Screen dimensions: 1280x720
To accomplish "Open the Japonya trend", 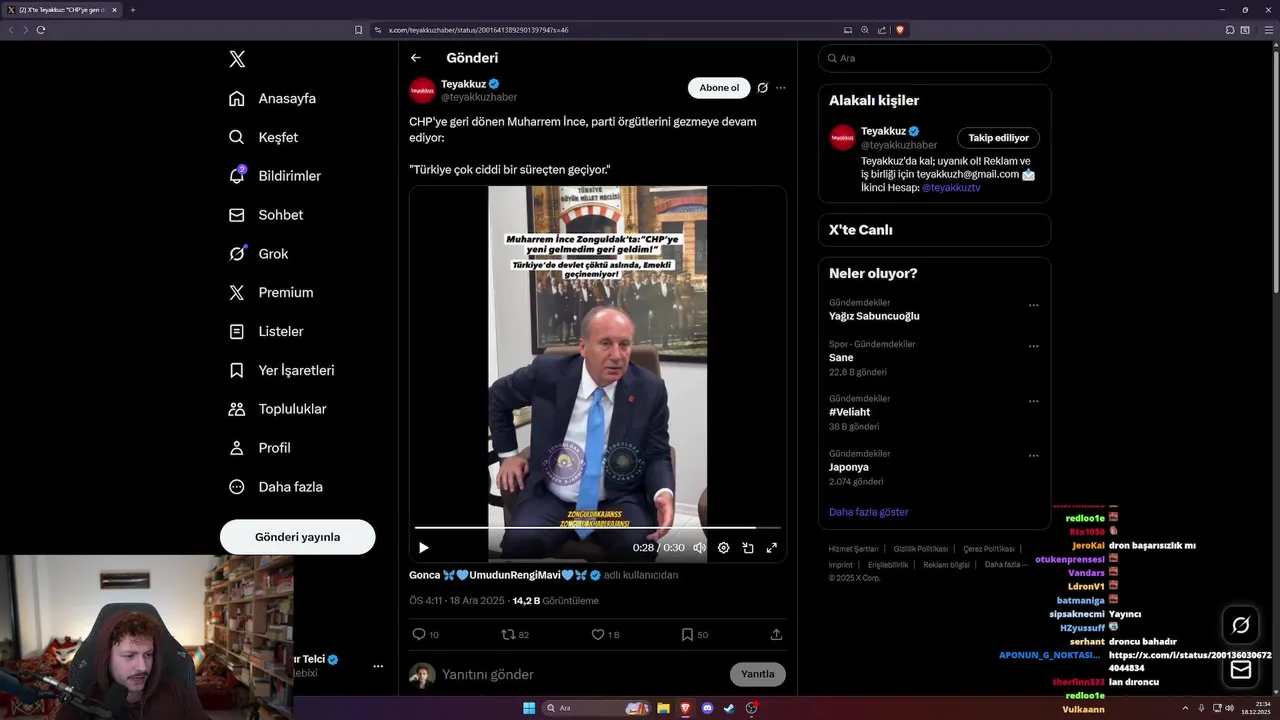I will click(x=849, y=467).
